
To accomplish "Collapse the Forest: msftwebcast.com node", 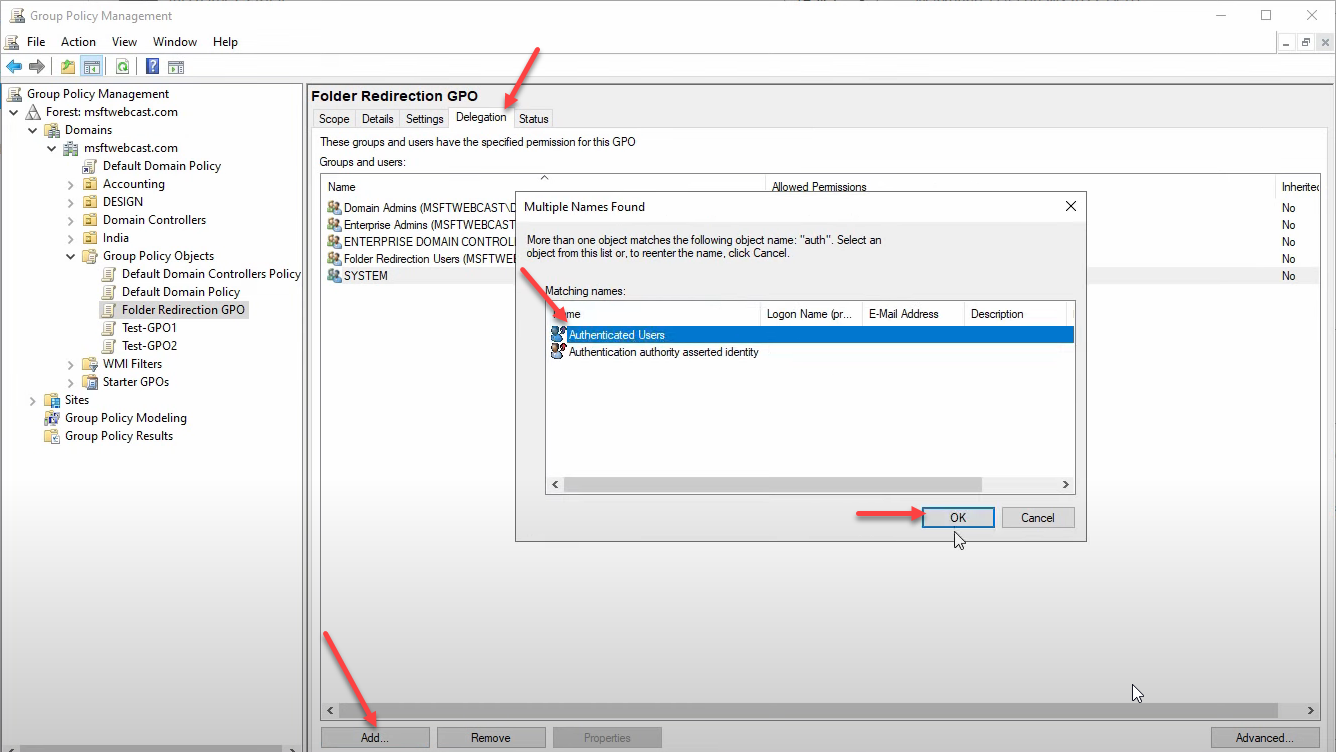I will tap(14, 112).
